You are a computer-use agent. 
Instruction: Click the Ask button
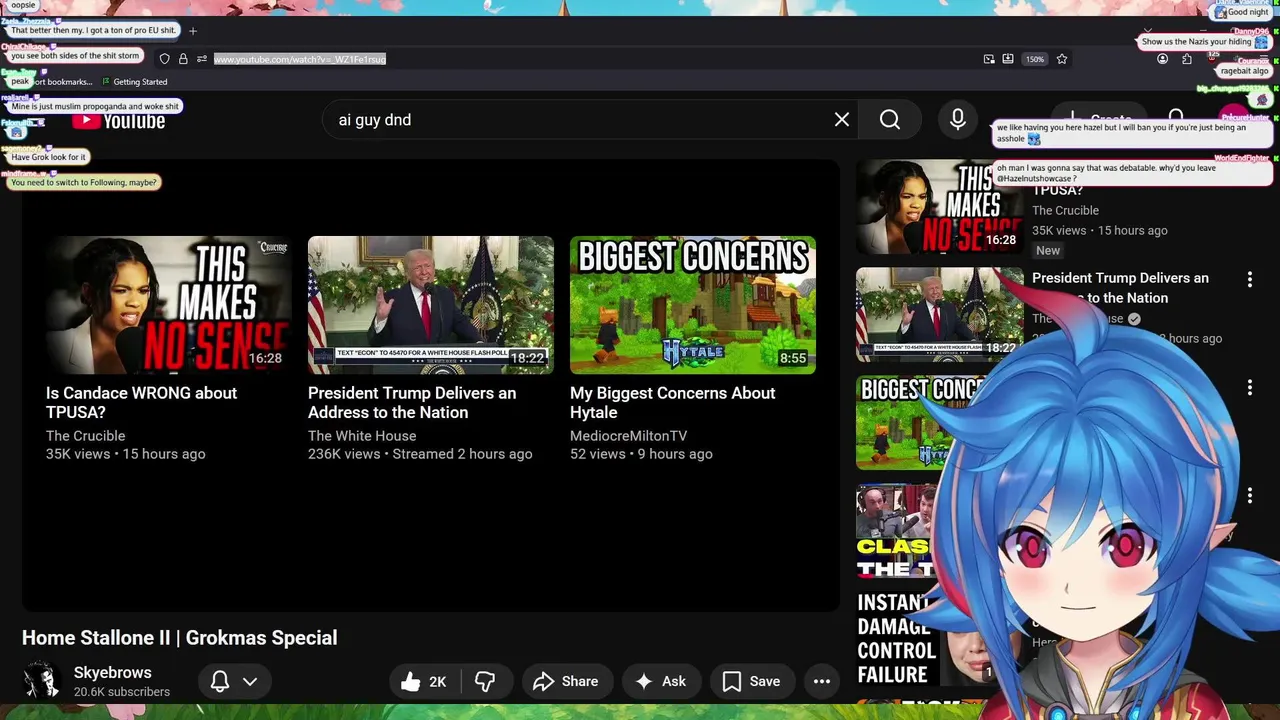tap(661, 681)
